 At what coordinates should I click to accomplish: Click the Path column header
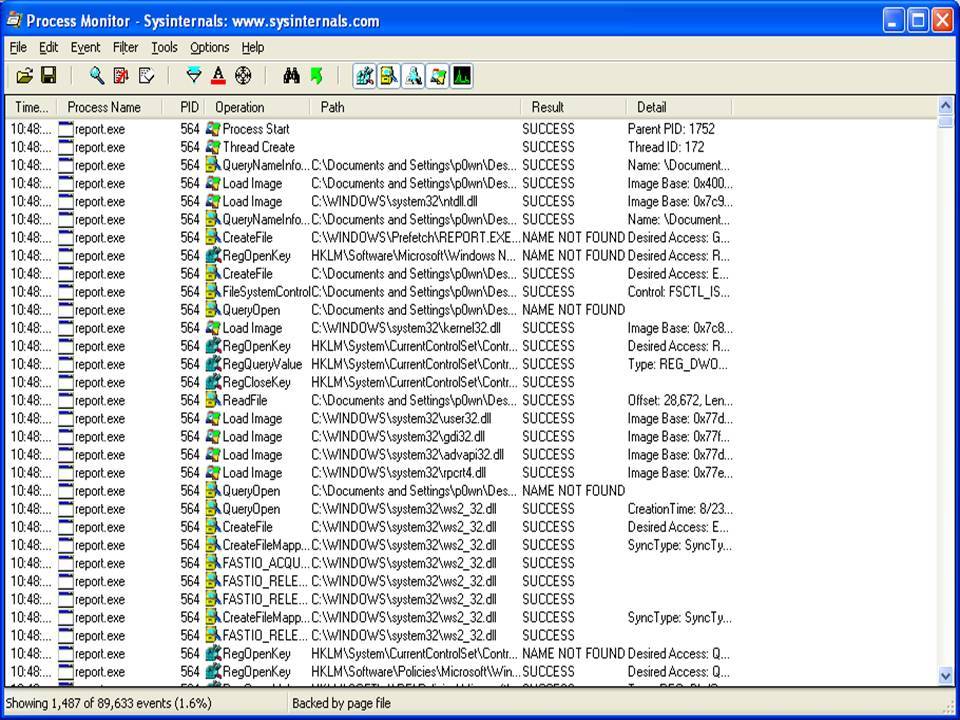[x=416, y=107]
